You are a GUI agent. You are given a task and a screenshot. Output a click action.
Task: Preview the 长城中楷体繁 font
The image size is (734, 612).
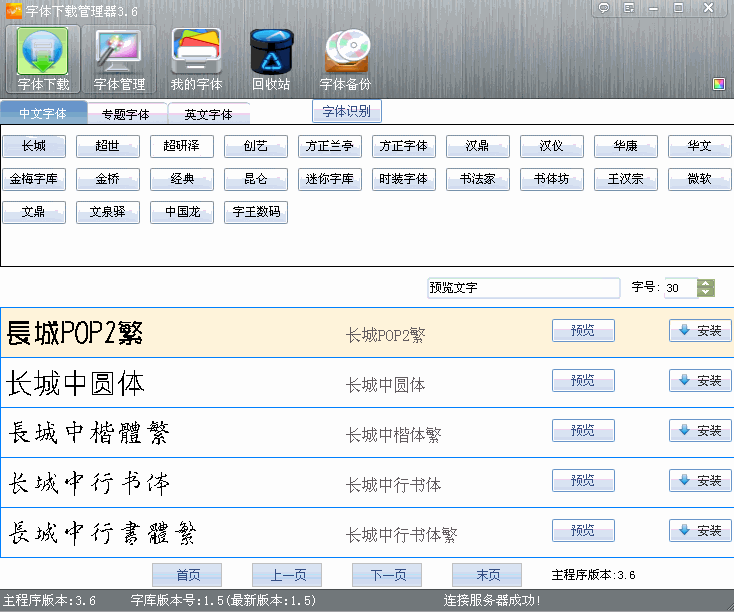point(583,430)
